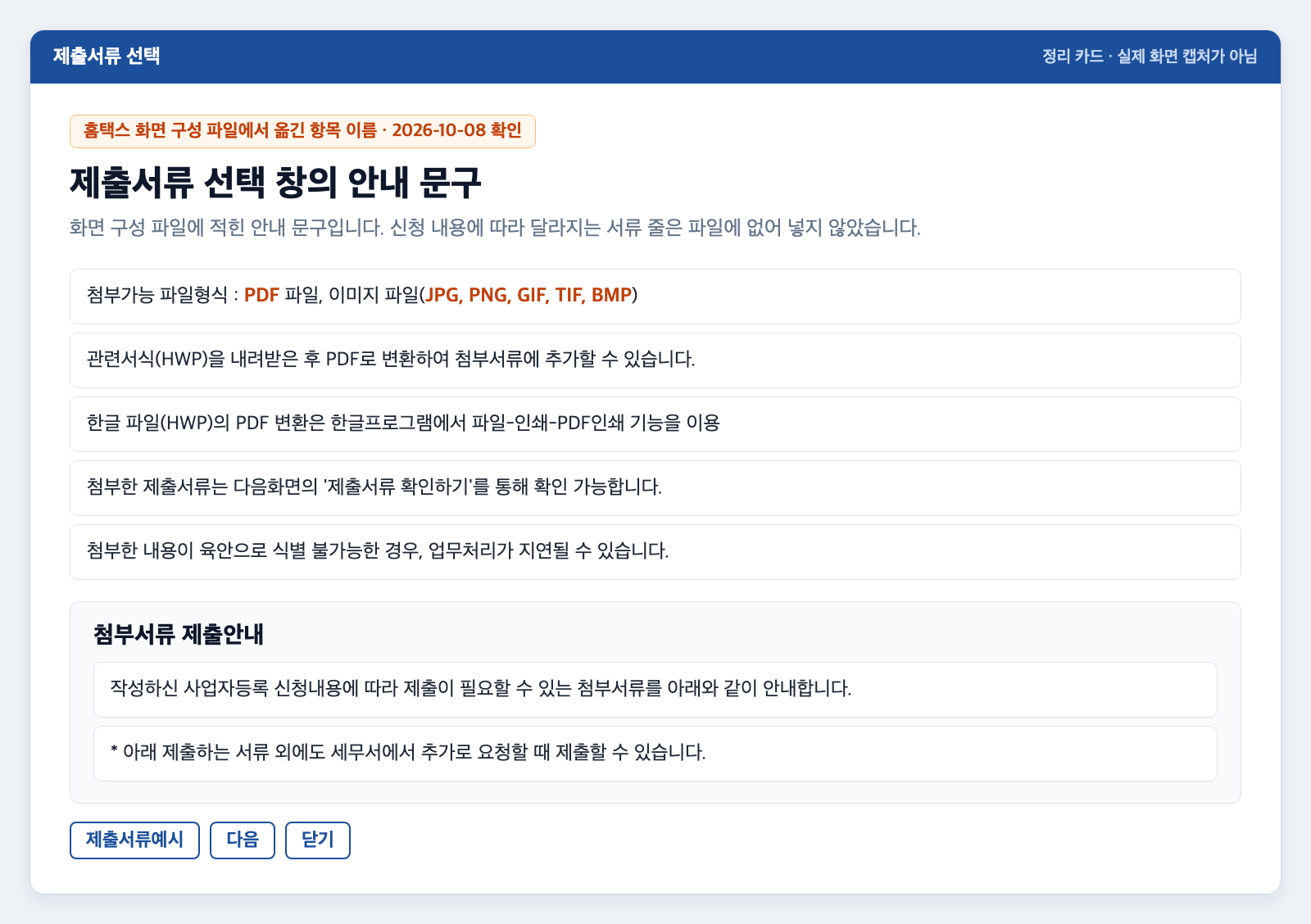Click the '정리 카드 · 실제 화면 캡처가 아님' note
The width and height of the screenshot is (1311, 924).
pyautogui.click(x=1150, y=57)
